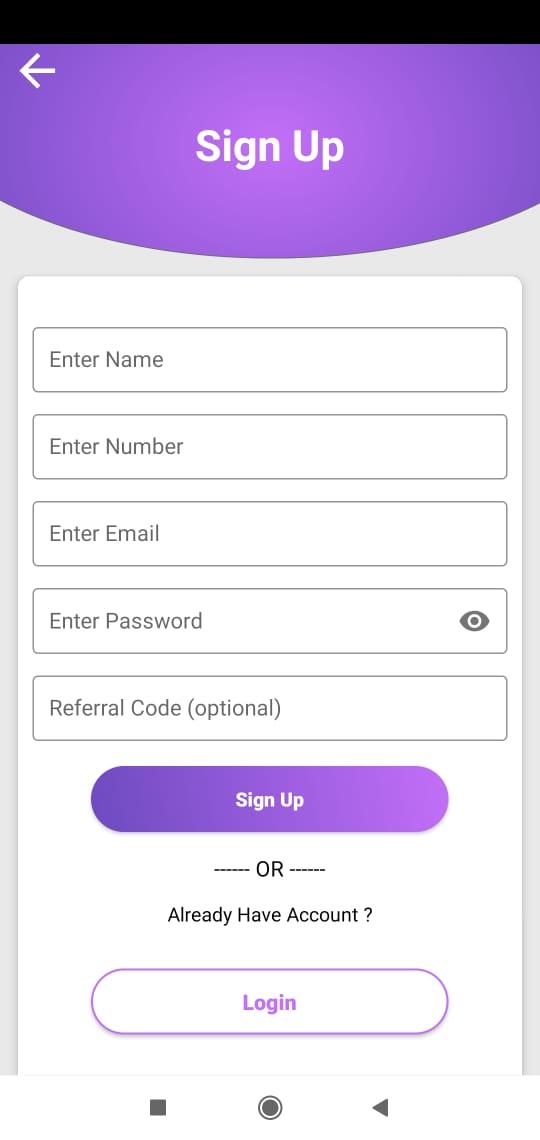
Task: Tap the OR divider text
Action: pyautogui.click(x=270, y=869)
